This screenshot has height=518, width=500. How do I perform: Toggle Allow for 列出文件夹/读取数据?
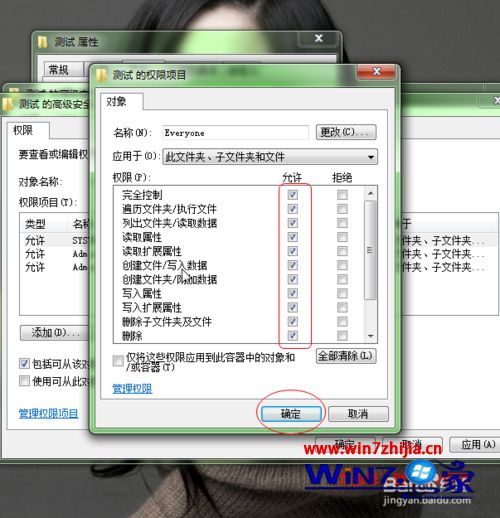point(293,223)
